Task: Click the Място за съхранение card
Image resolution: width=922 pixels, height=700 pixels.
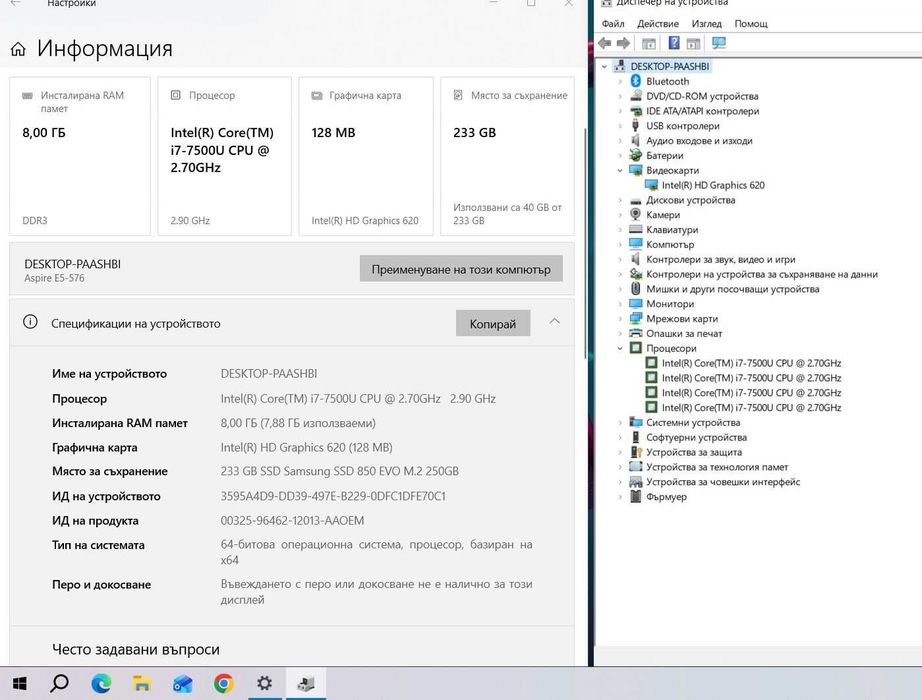Action: point(507,156)
